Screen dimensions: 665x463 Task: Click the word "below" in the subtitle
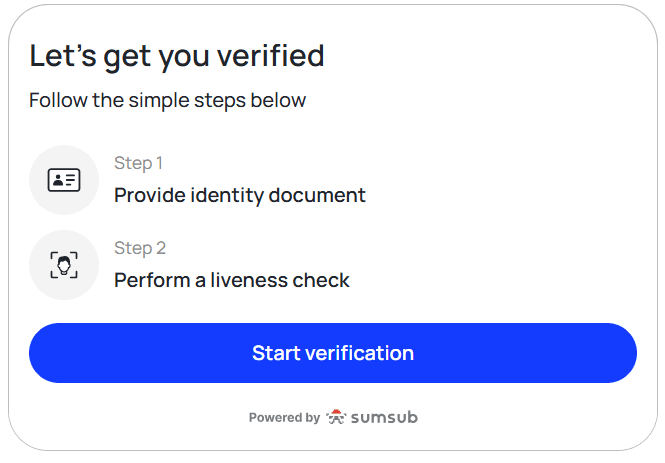coord(281,100)
